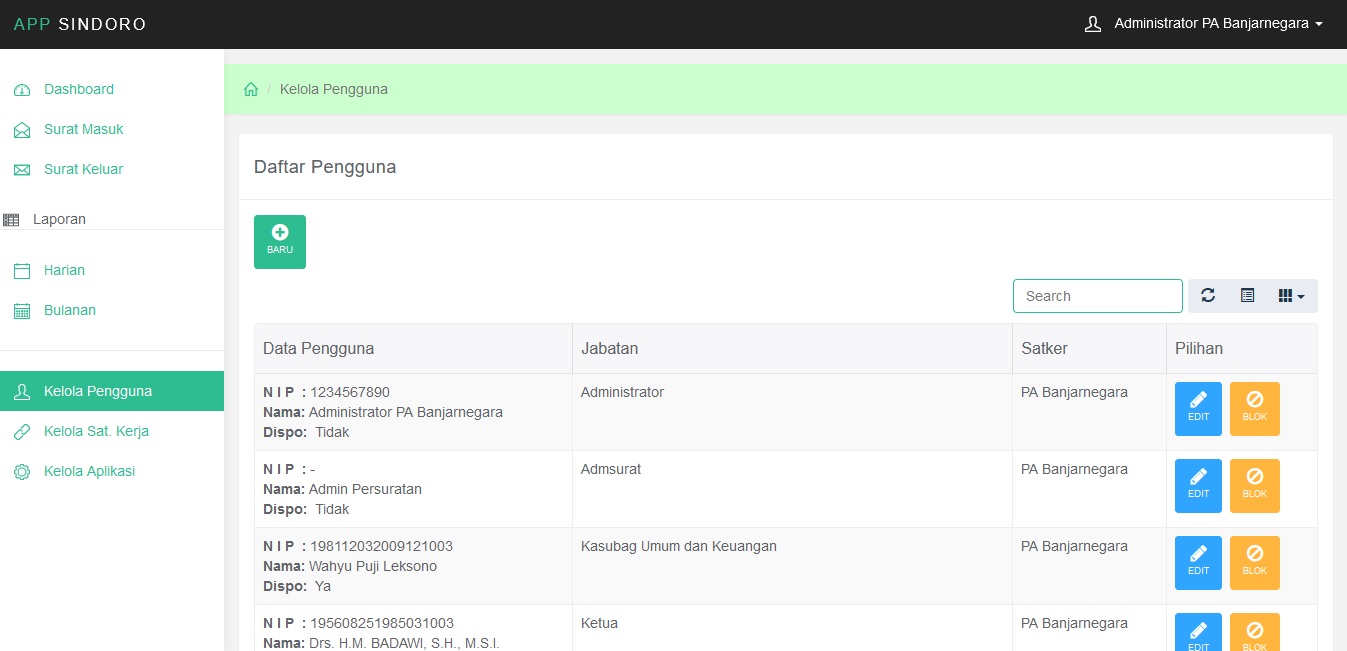The height and width of the screenshot is (651, 1347).
Task: Click the refresh table icon
Action: coord(1208,296)
